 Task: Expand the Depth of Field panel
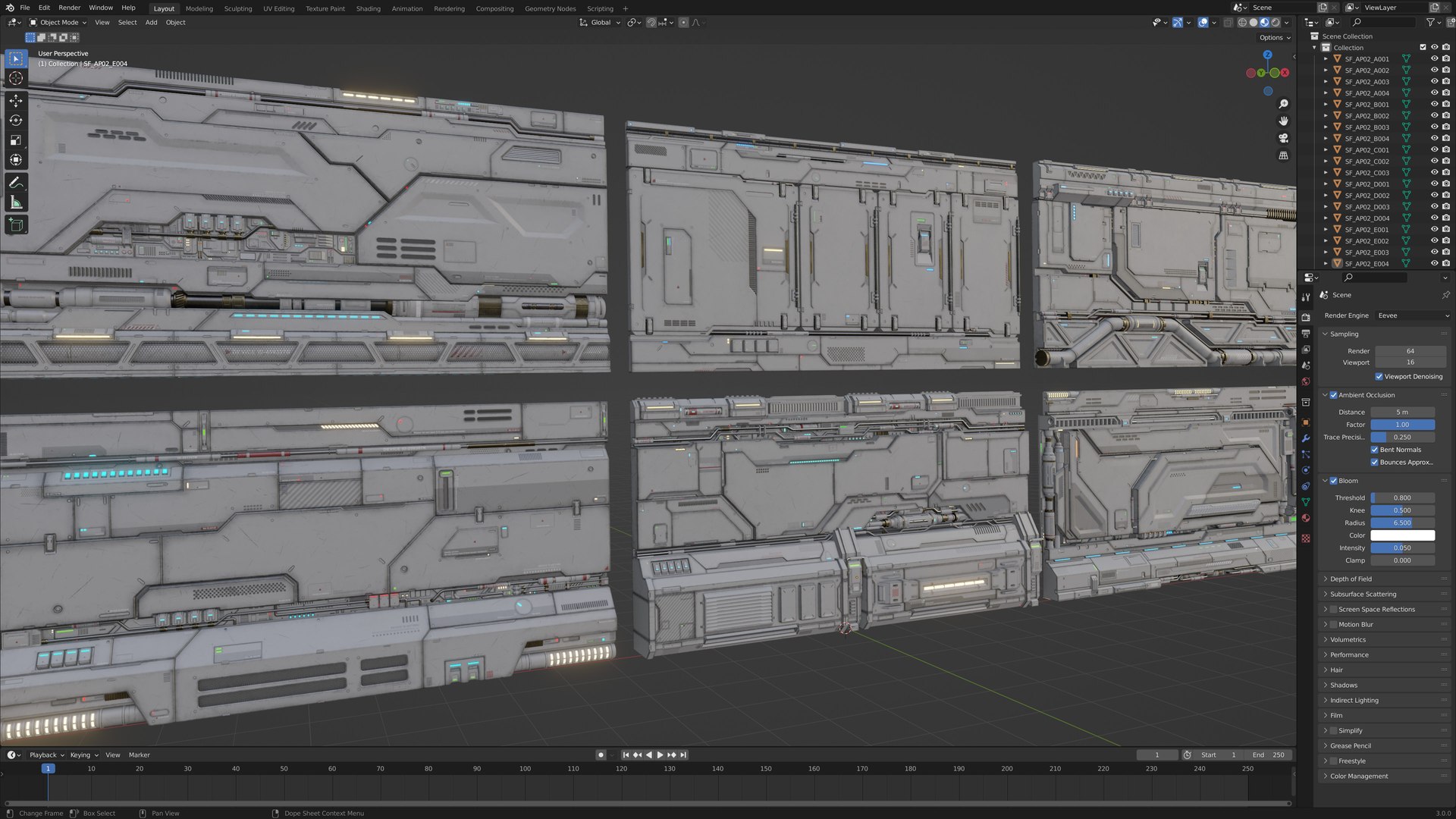(x=1351, y=579)
